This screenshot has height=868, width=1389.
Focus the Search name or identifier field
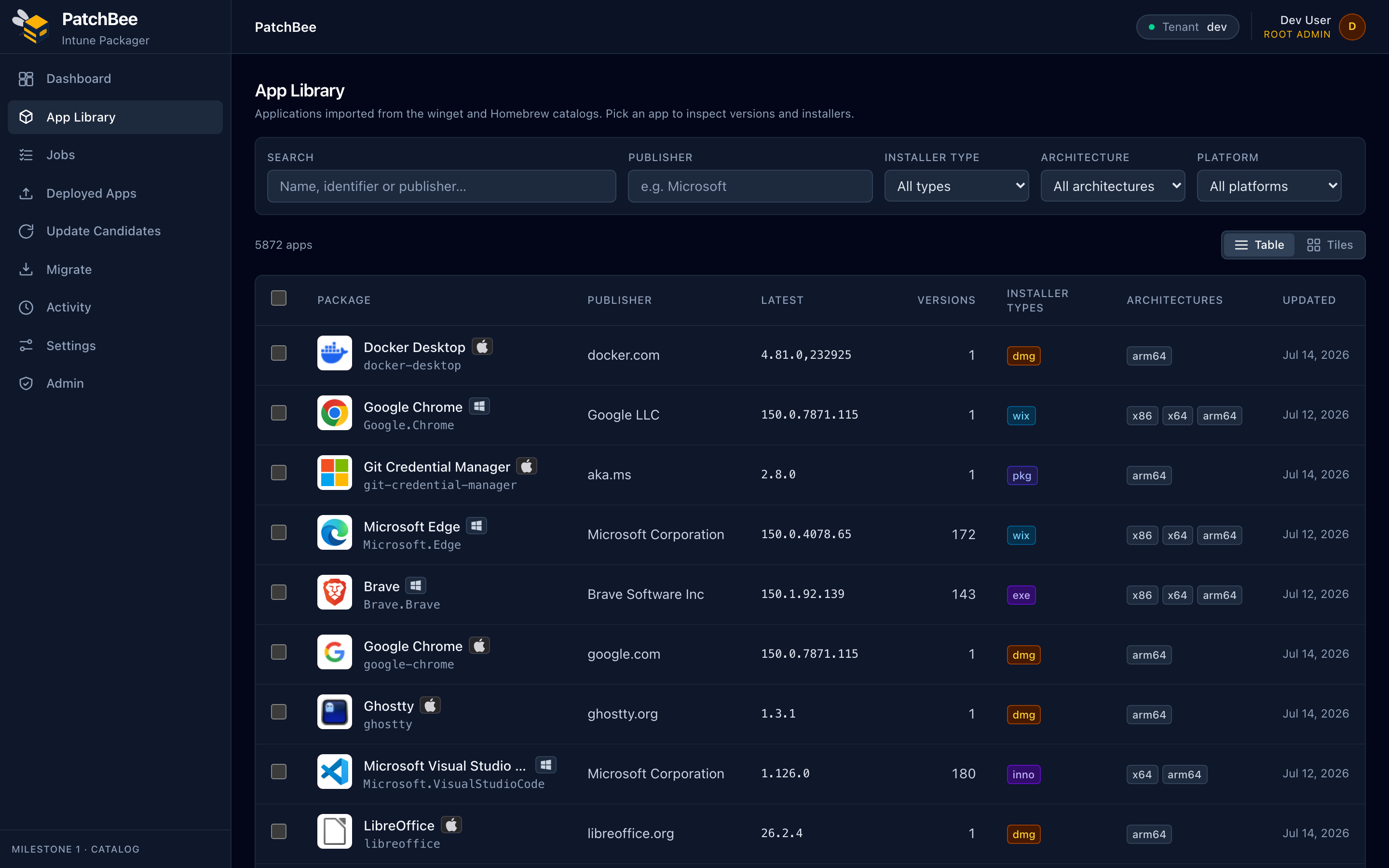pyautogui.click(x=441, y=186)
